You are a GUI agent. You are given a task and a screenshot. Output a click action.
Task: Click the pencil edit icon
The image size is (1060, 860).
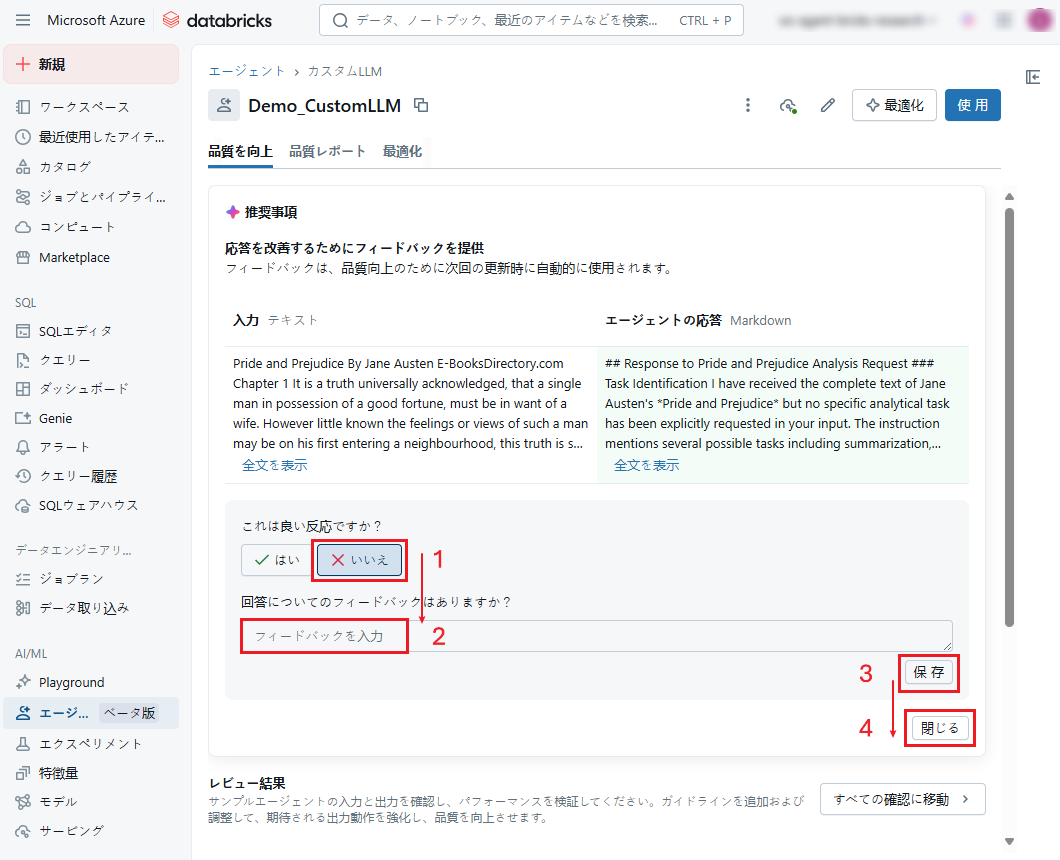pos(827,105)
